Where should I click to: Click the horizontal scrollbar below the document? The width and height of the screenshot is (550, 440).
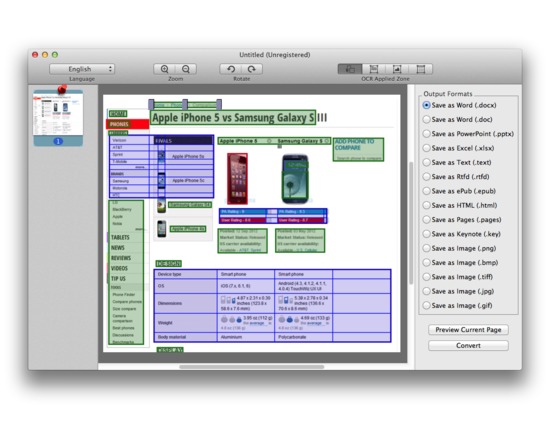pyautogui.click(x=251, y=367)
